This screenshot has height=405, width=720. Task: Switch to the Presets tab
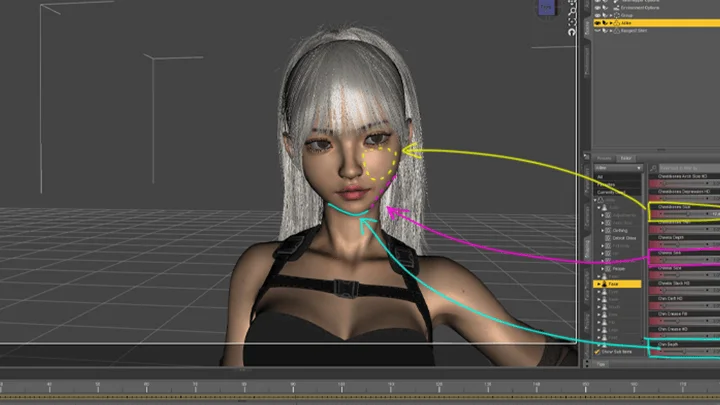pos(604,158)
